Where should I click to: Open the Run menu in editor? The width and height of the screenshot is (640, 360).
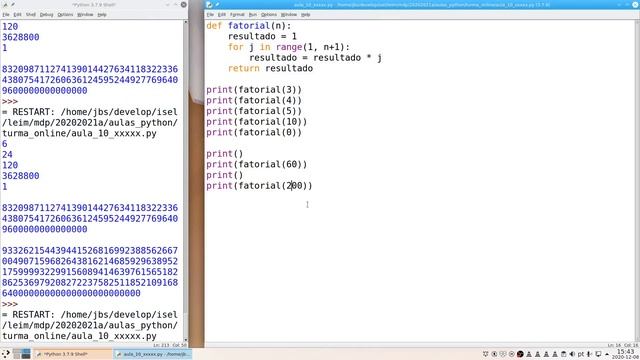pos(253,14)
